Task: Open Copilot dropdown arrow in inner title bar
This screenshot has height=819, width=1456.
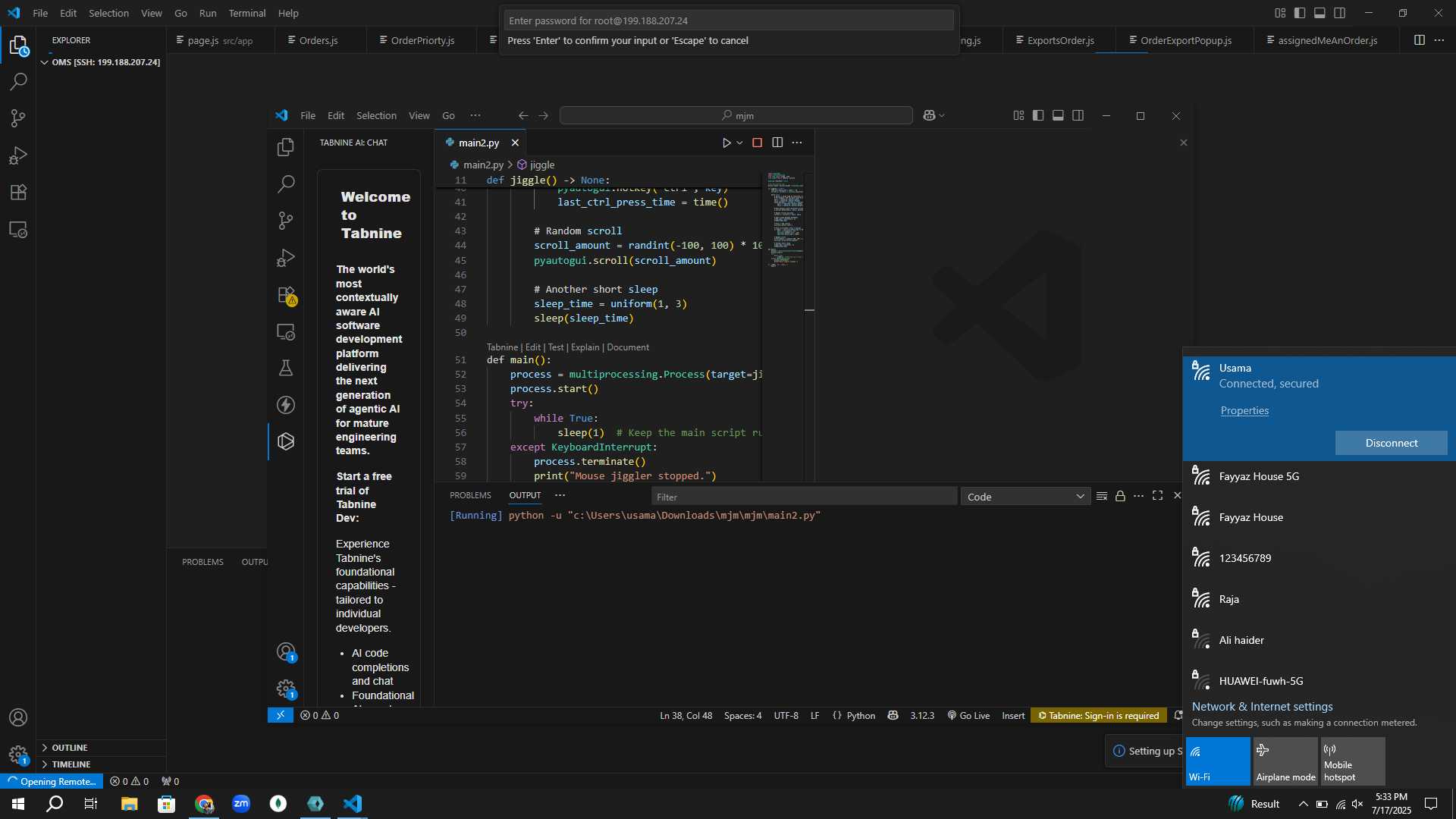Action: tap(942, 115)
